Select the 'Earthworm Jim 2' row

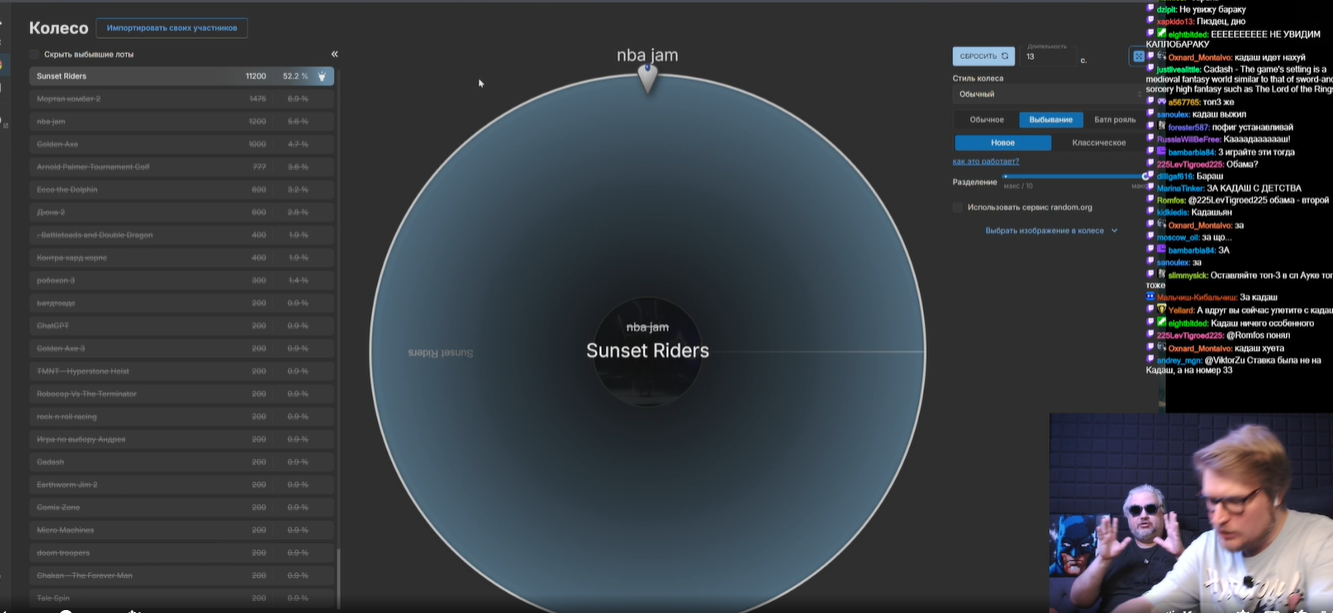[181, 484]
